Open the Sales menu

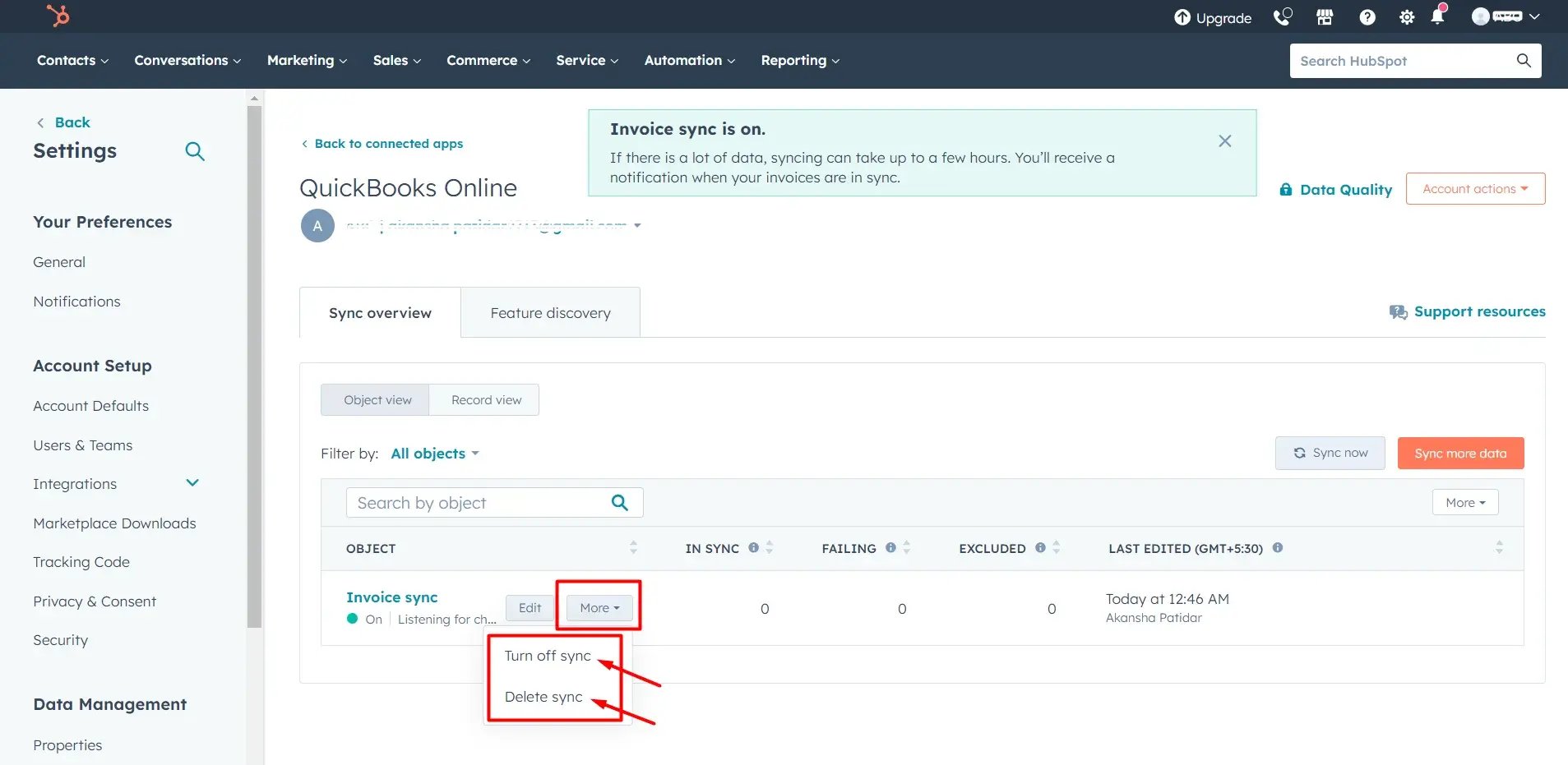[396, 61]
